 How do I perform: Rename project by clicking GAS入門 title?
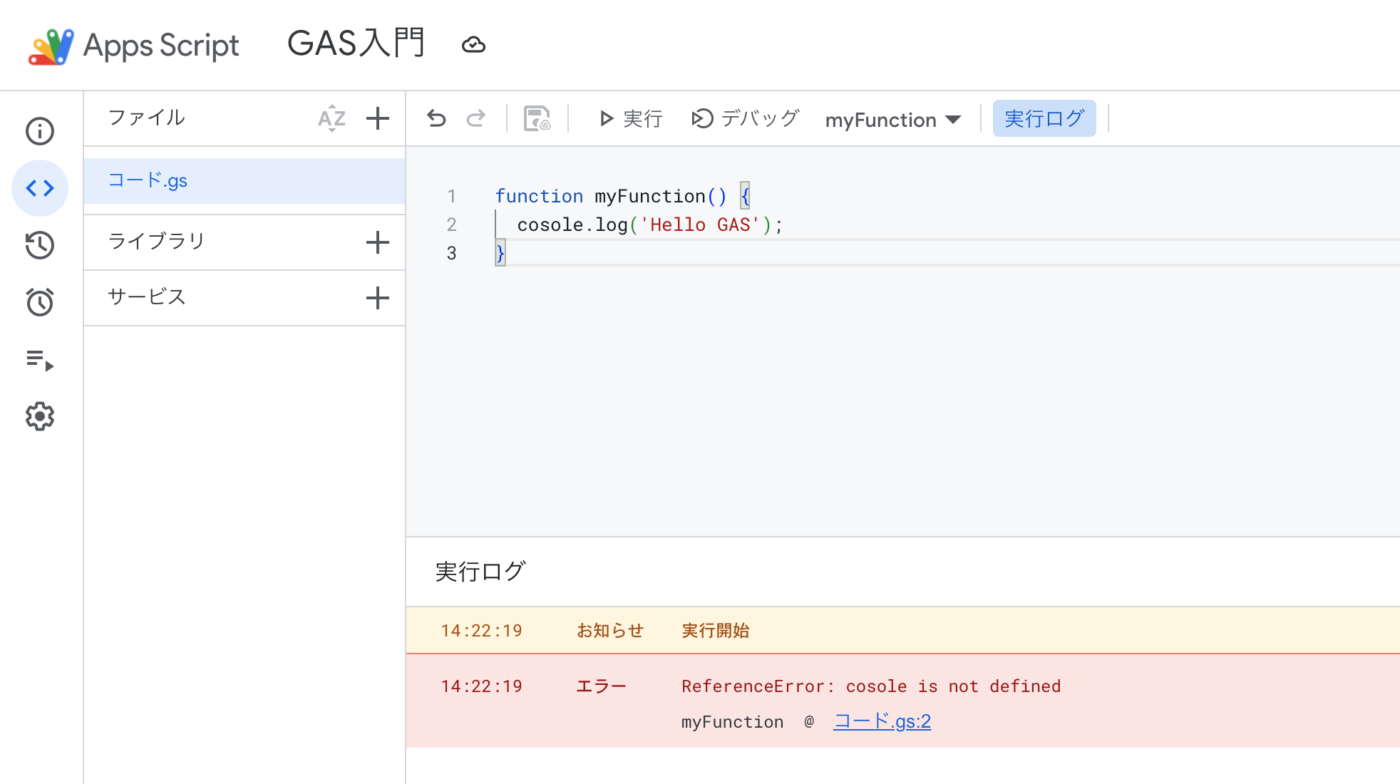[x=356, y=44]
